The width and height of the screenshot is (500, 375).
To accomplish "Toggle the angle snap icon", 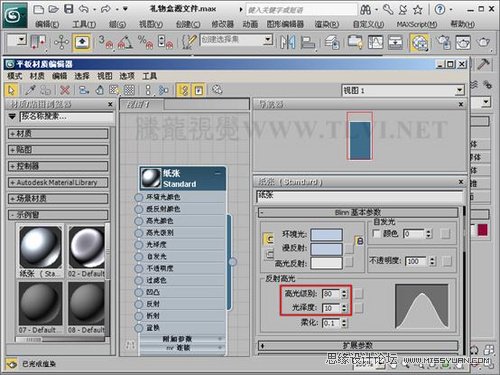I will (x=125, y=42).
